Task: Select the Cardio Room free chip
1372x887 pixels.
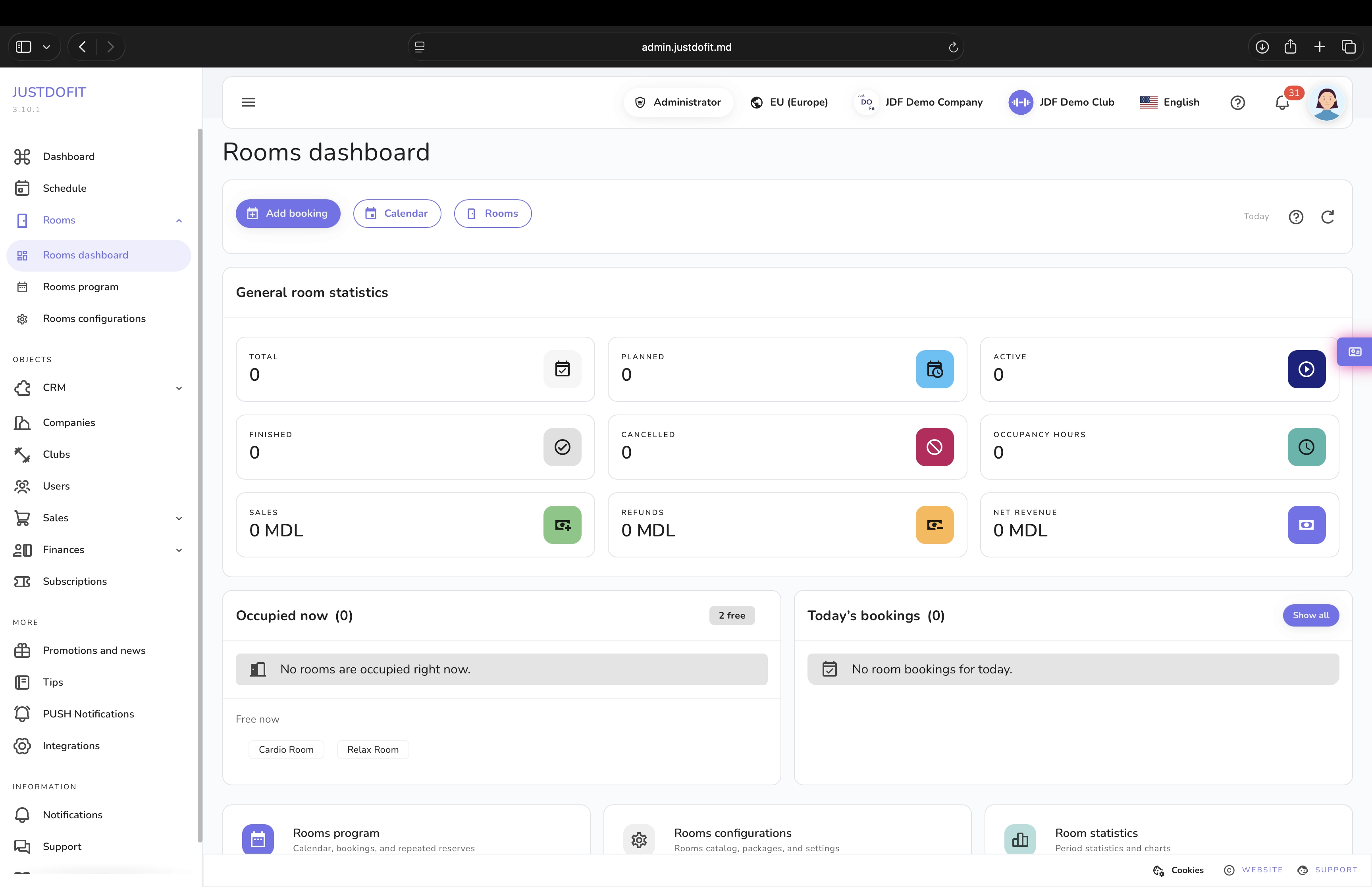Action: coord(286,749)
